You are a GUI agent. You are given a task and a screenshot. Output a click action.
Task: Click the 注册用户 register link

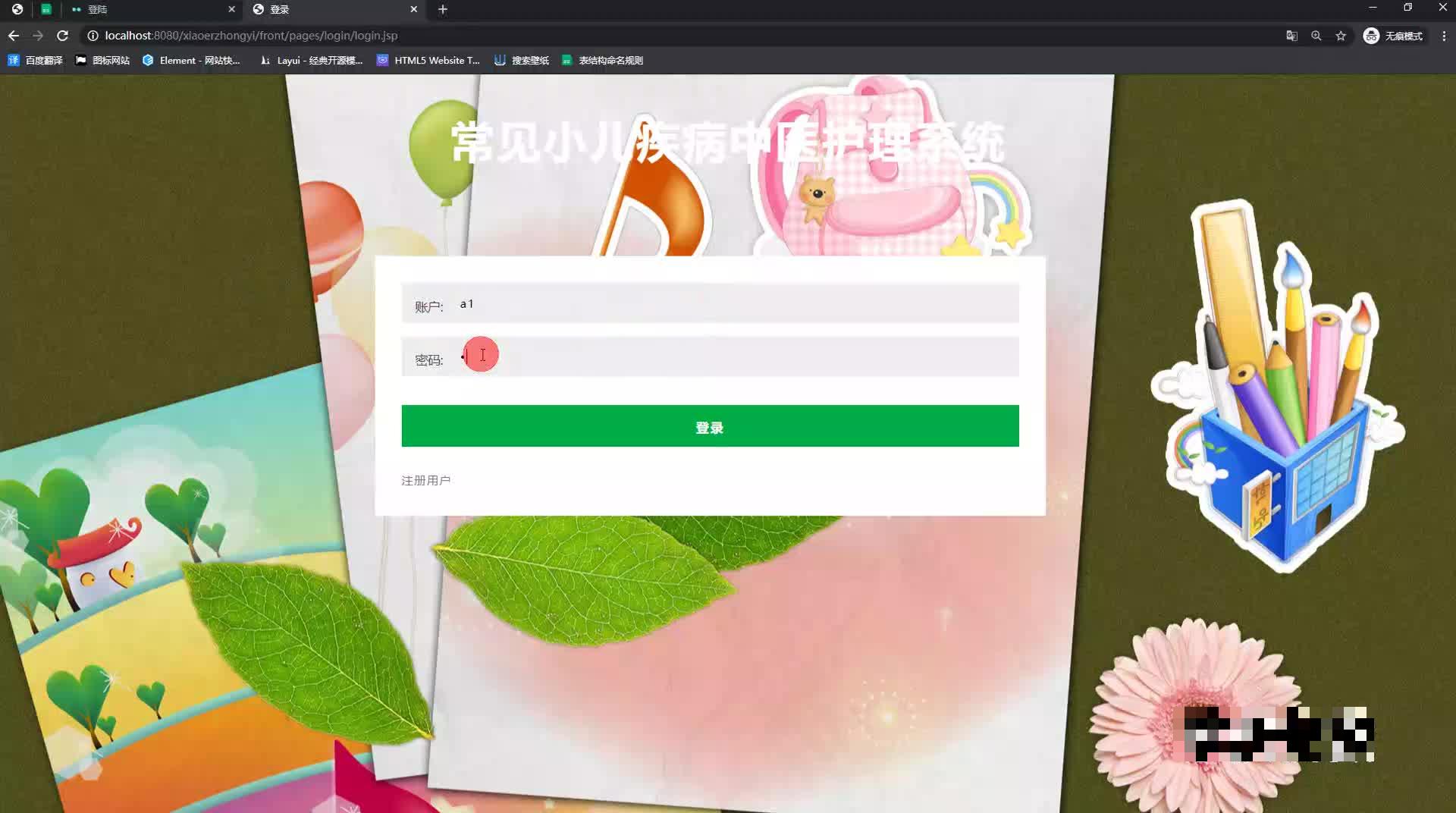pyautogui.click(x=425, y=481)
